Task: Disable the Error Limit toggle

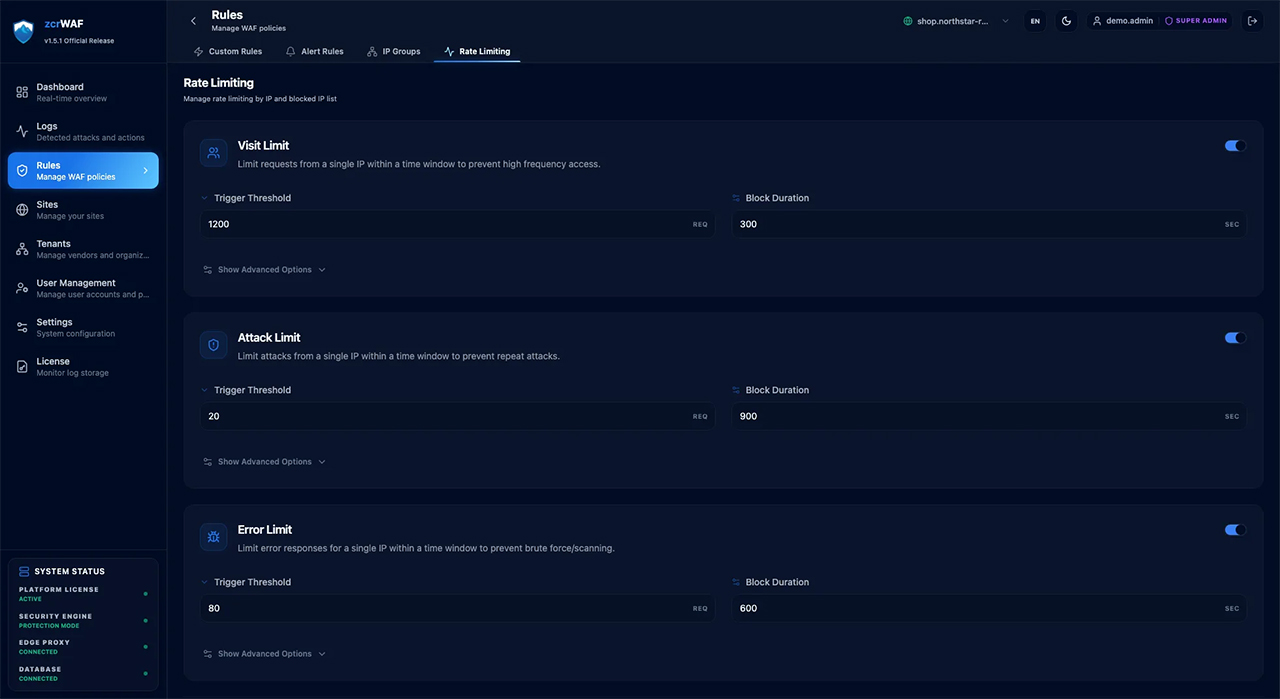Action: click(1235, 530)
